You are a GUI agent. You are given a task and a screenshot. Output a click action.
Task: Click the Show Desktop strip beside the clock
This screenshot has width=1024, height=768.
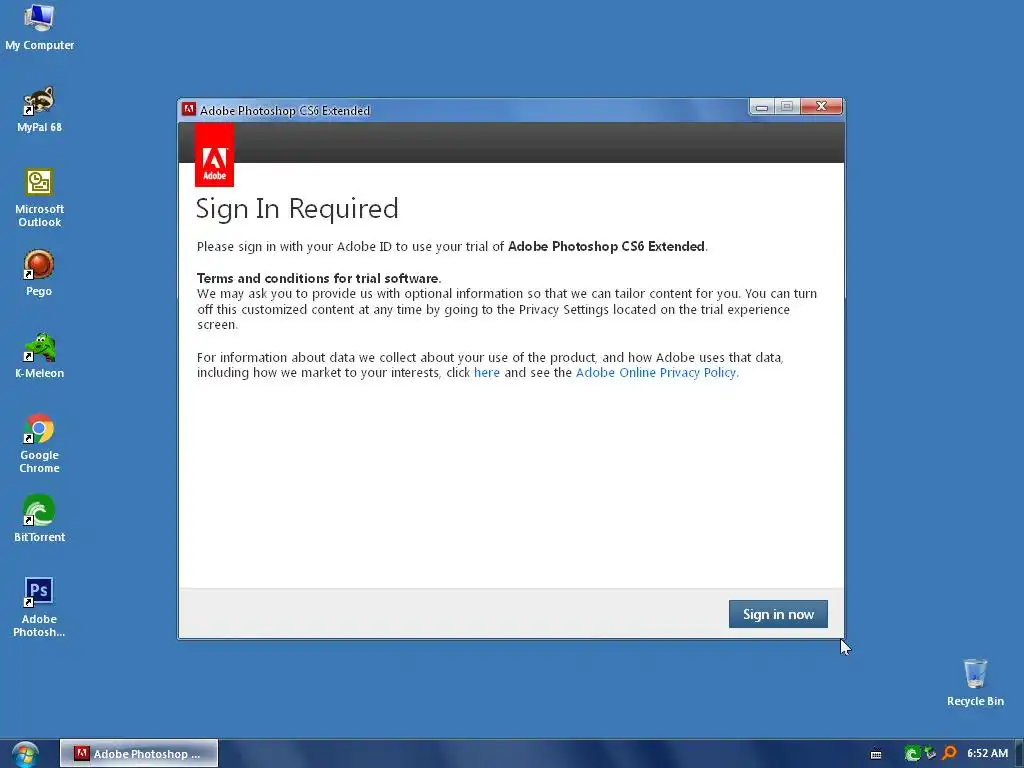pos(1019,754)
